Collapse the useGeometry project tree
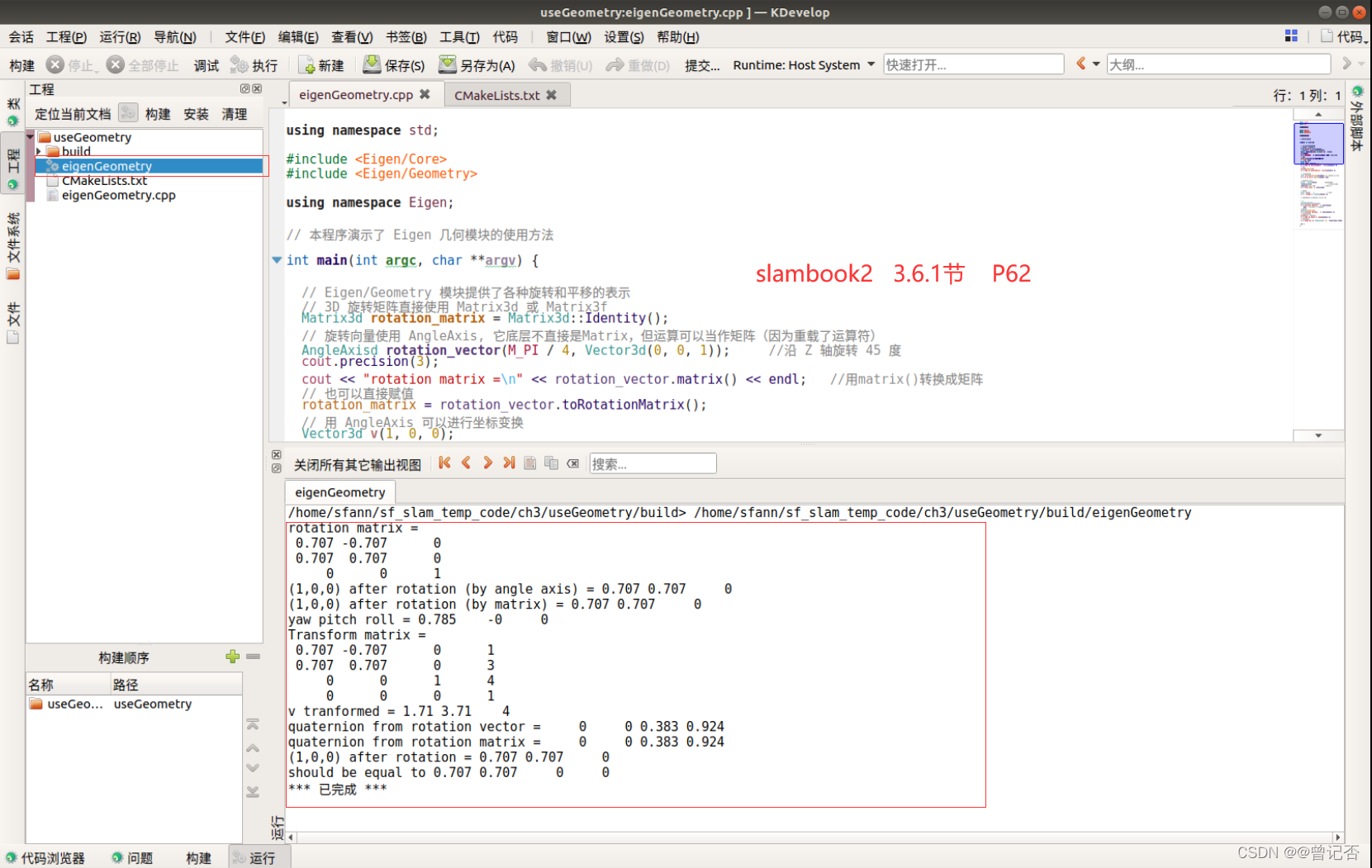The image size is (1372, 868). point(31,136)
